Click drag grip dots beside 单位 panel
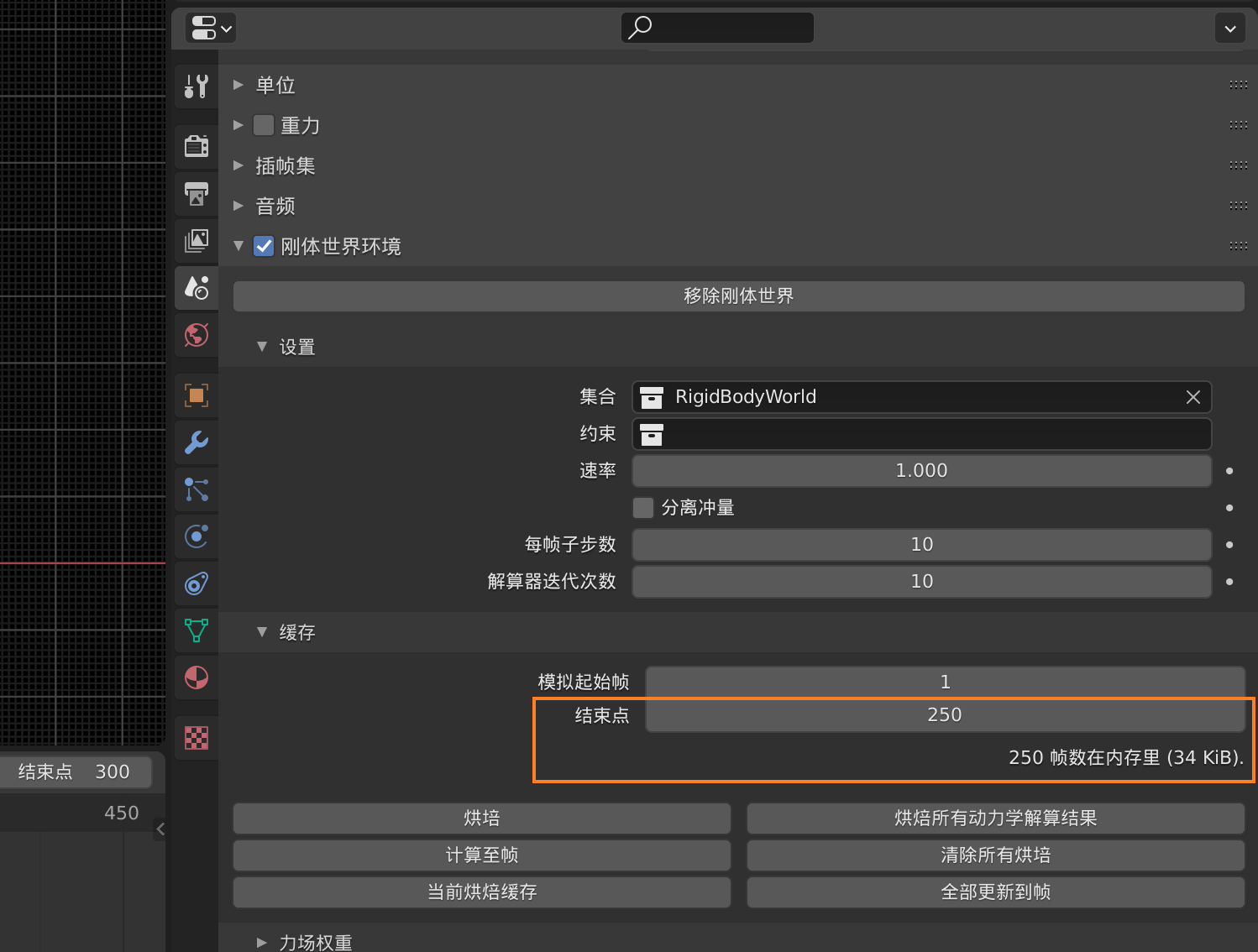1258x952 pixels. click(1238, 85)
